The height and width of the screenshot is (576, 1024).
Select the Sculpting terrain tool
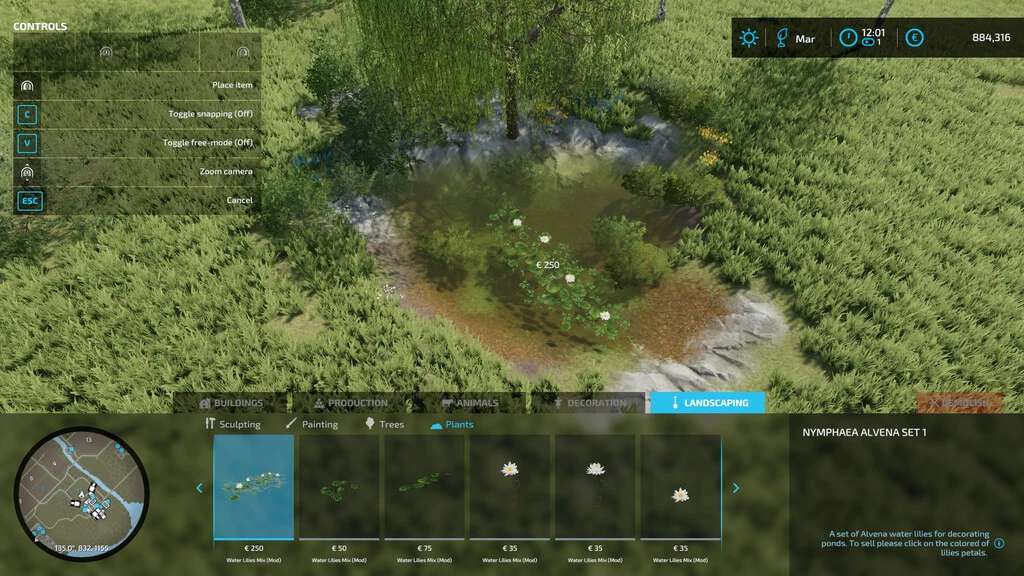coord(232,424)
